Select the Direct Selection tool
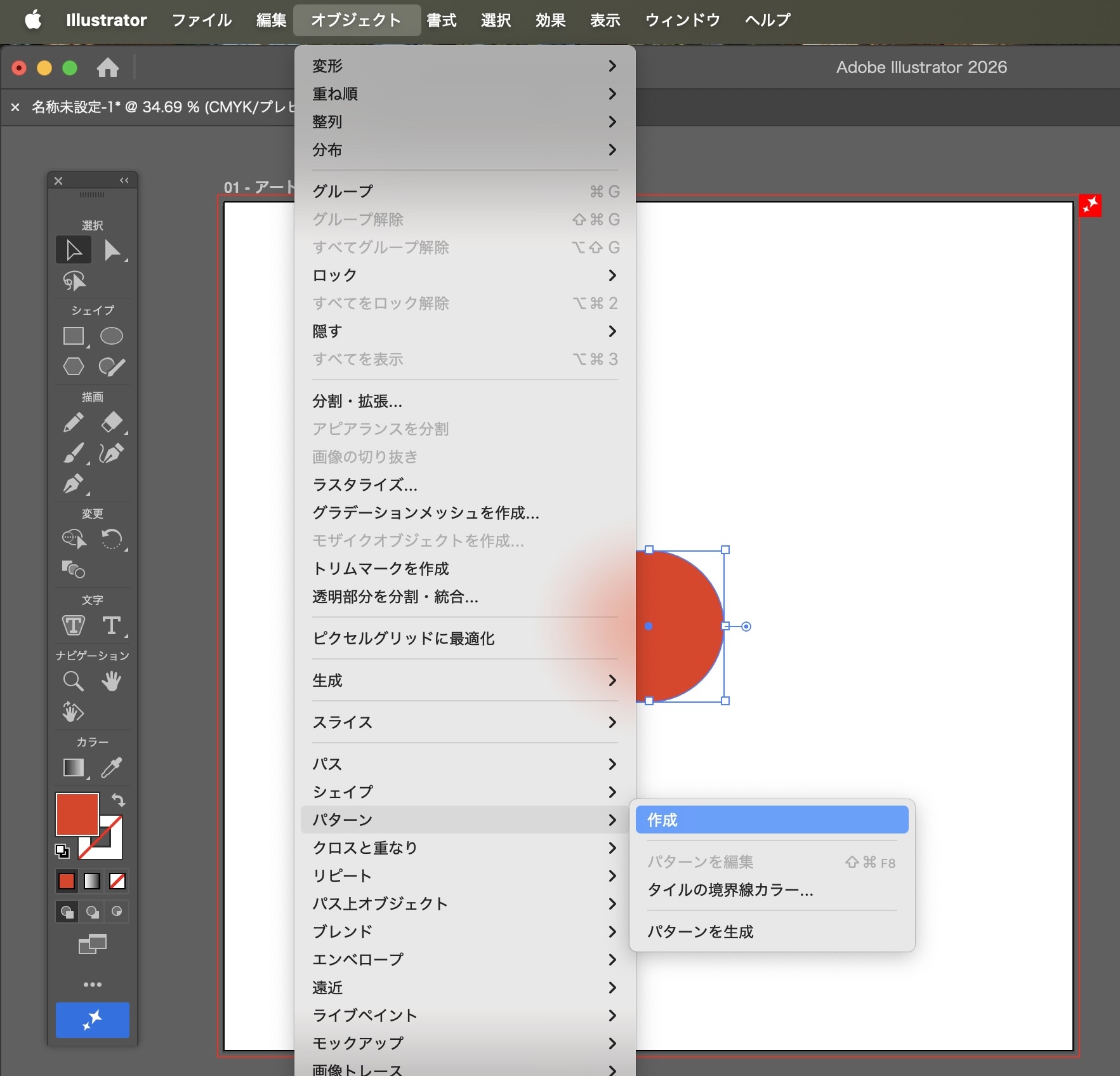Viewport: 1120px width, 1076px height. point(113,251)
